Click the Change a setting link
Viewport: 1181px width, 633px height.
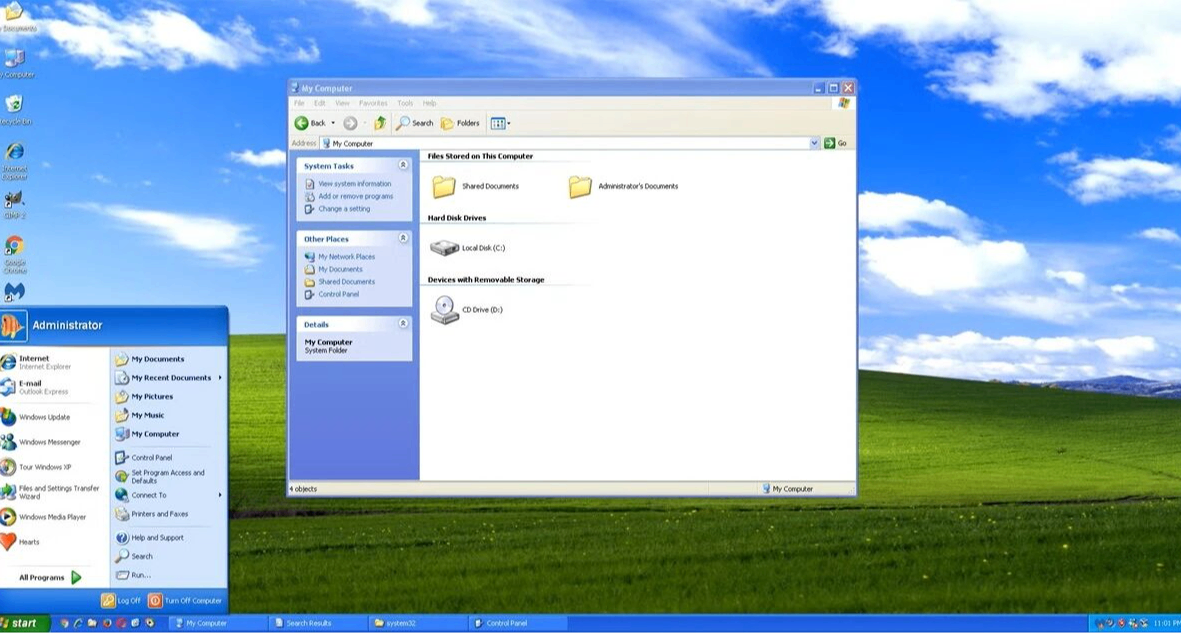pyautogui.click(x=343, y=209)
